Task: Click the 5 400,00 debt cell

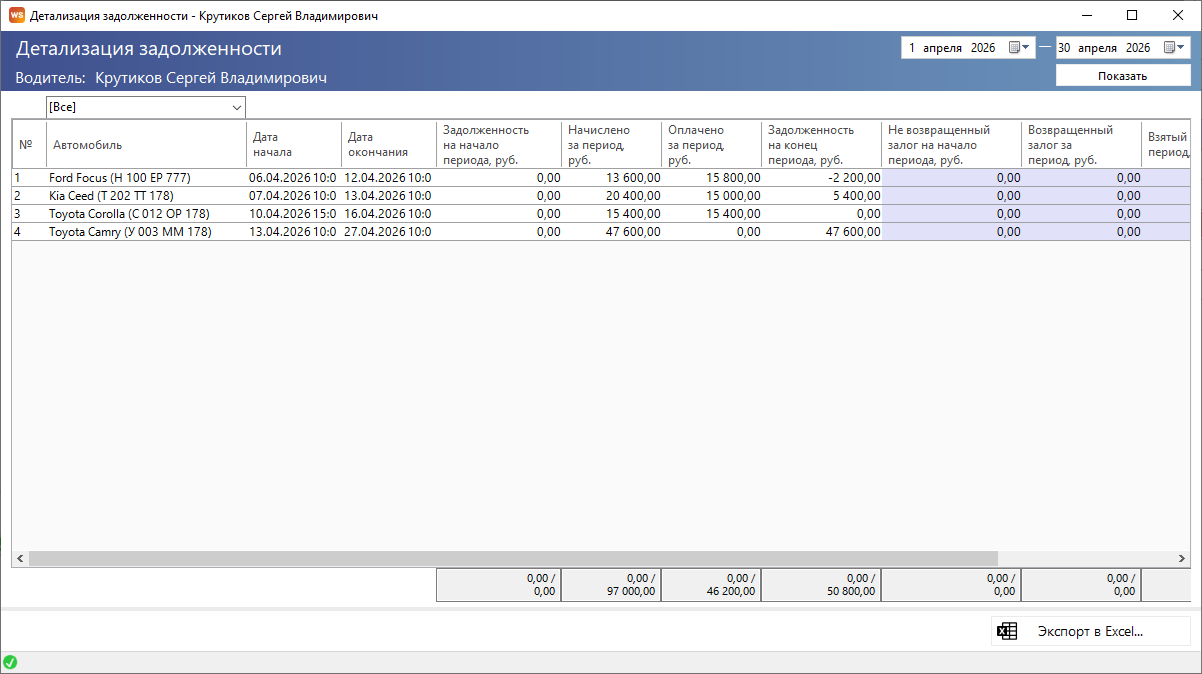Action: click(x=822, y=195)
